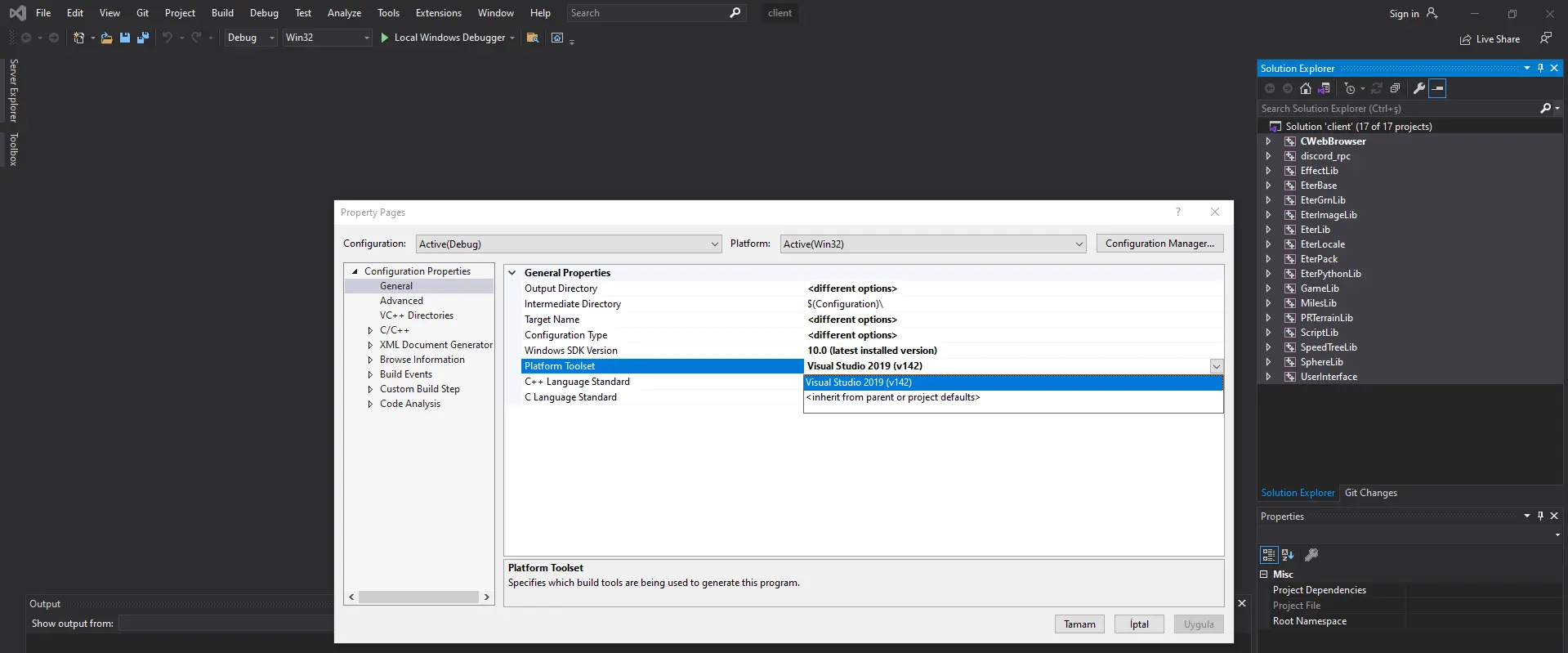
Task: Click the wrench Properties icon in Solution Explorer
Action: (1419, 88)
